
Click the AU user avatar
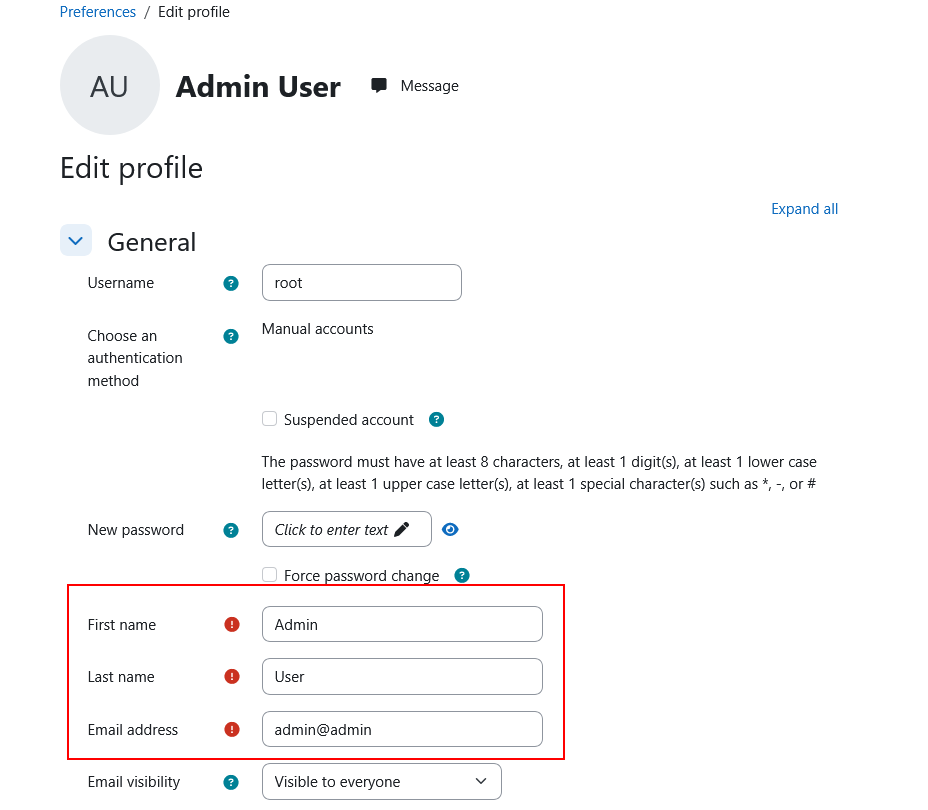(110, 86)
